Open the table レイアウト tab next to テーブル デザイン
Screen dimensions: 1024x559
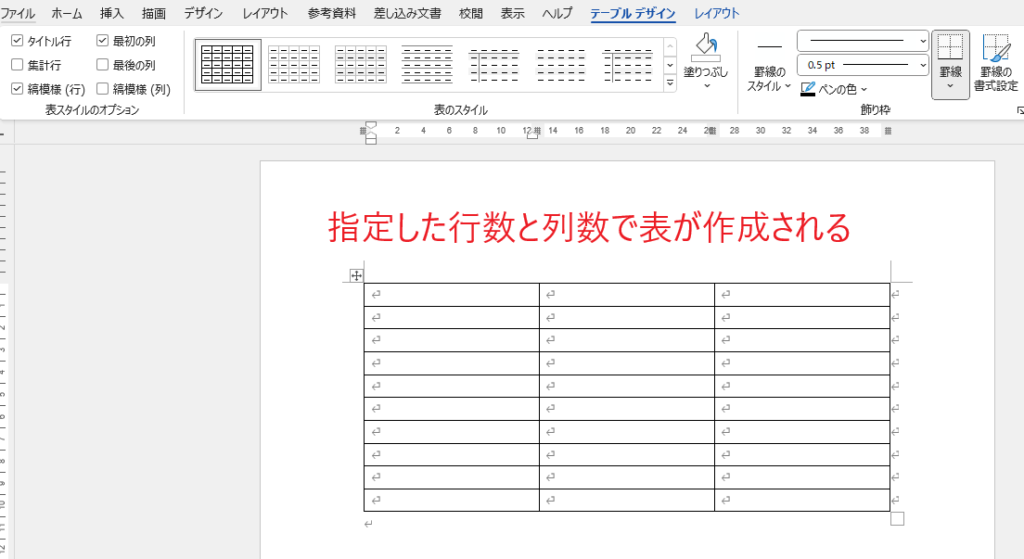(x=716, y=13)
